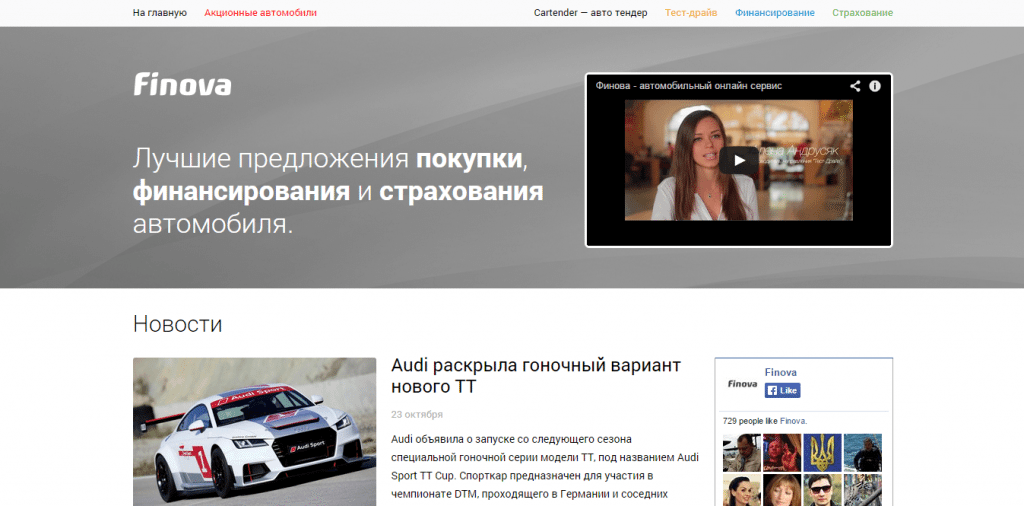Viewport: 1024px width, 506px height.
Task: Open Finova page title link in Facebook box
Action: pos(780,372)
